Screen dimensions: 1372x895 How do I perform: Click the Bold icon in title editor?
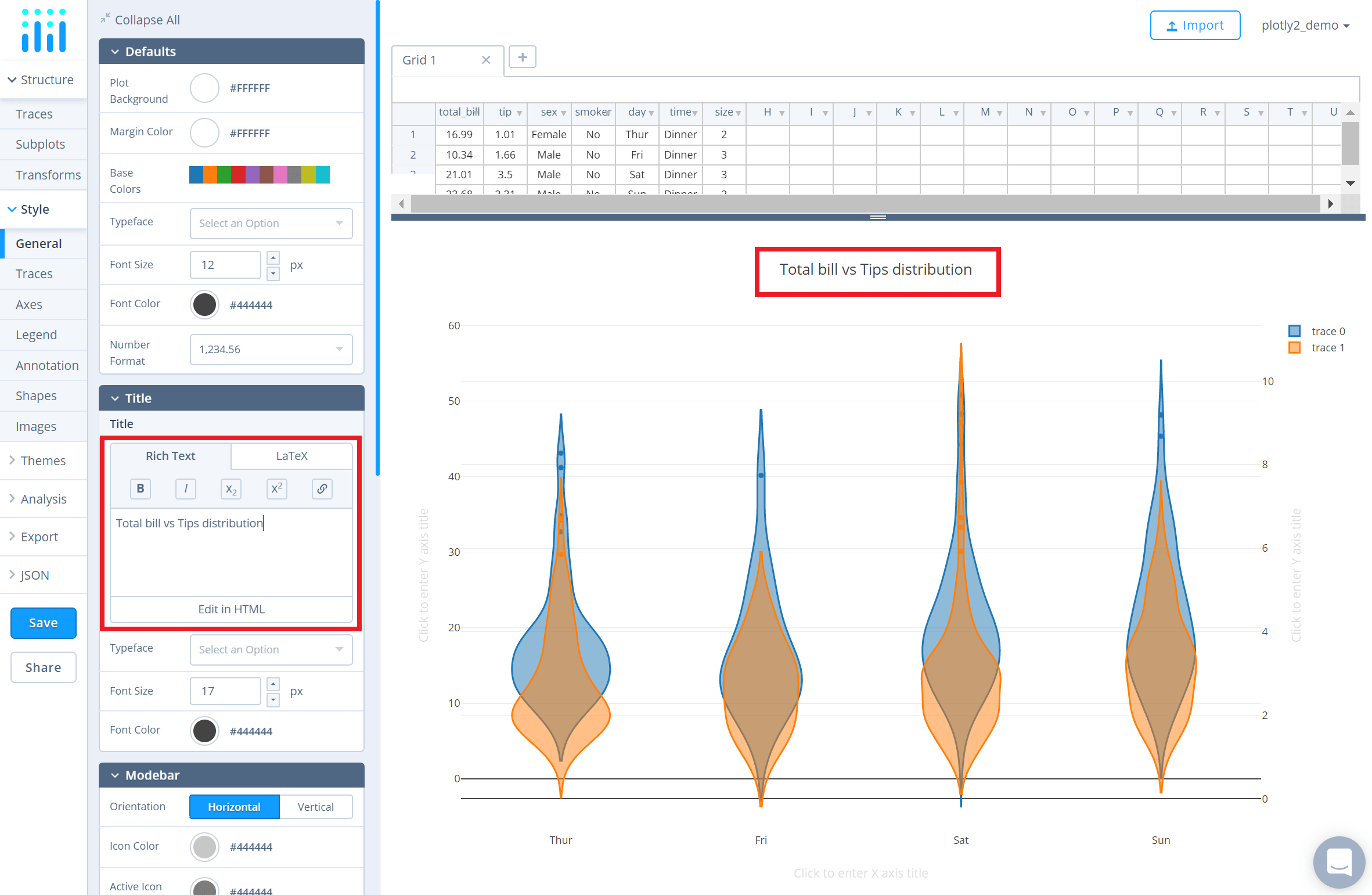click(140, 488)
